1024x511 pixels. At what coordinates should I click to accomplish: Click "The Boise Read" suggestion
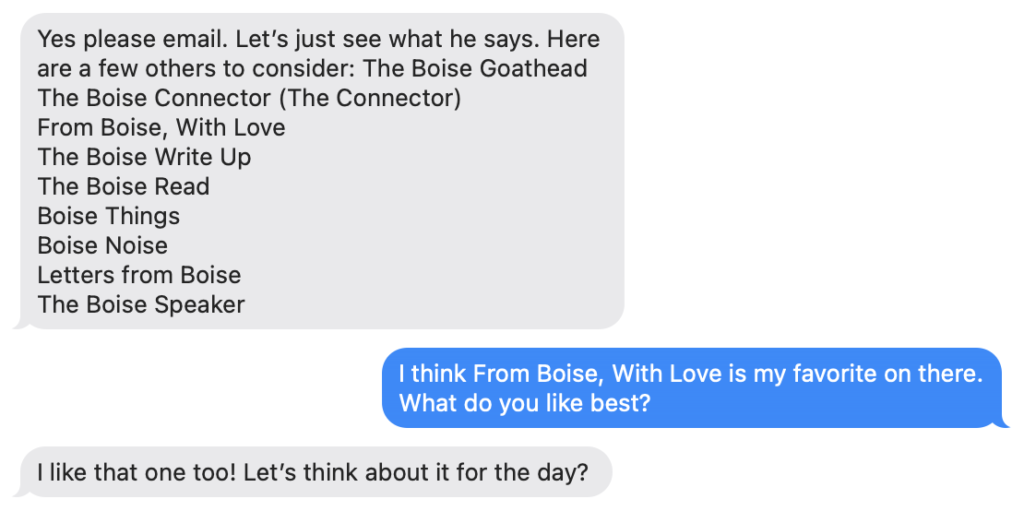[123, 186]
